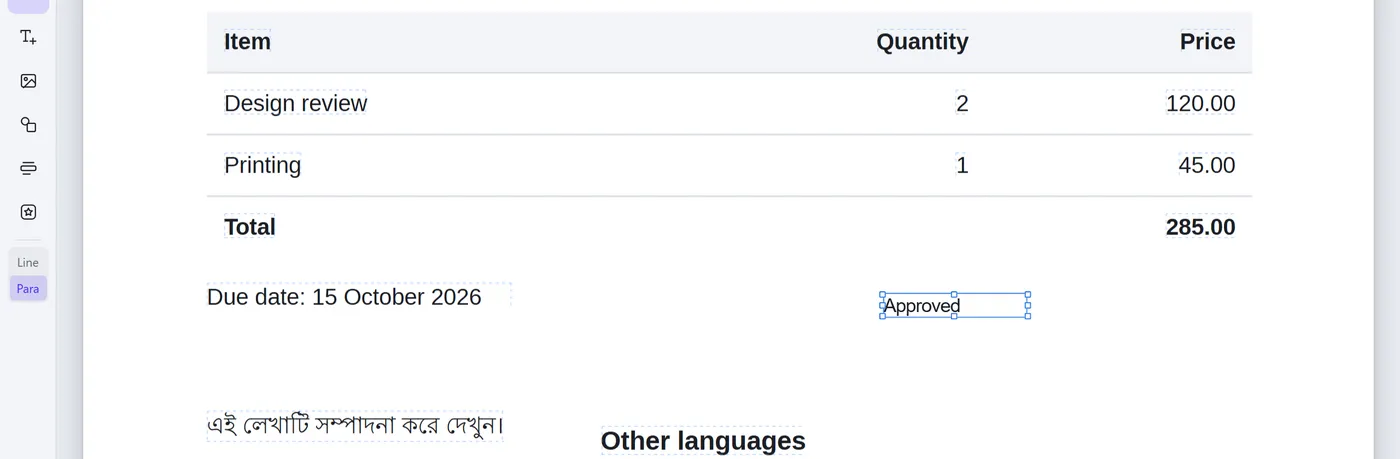Click the 'Price' column header

pyautogui.click(x=1207, y=41)
